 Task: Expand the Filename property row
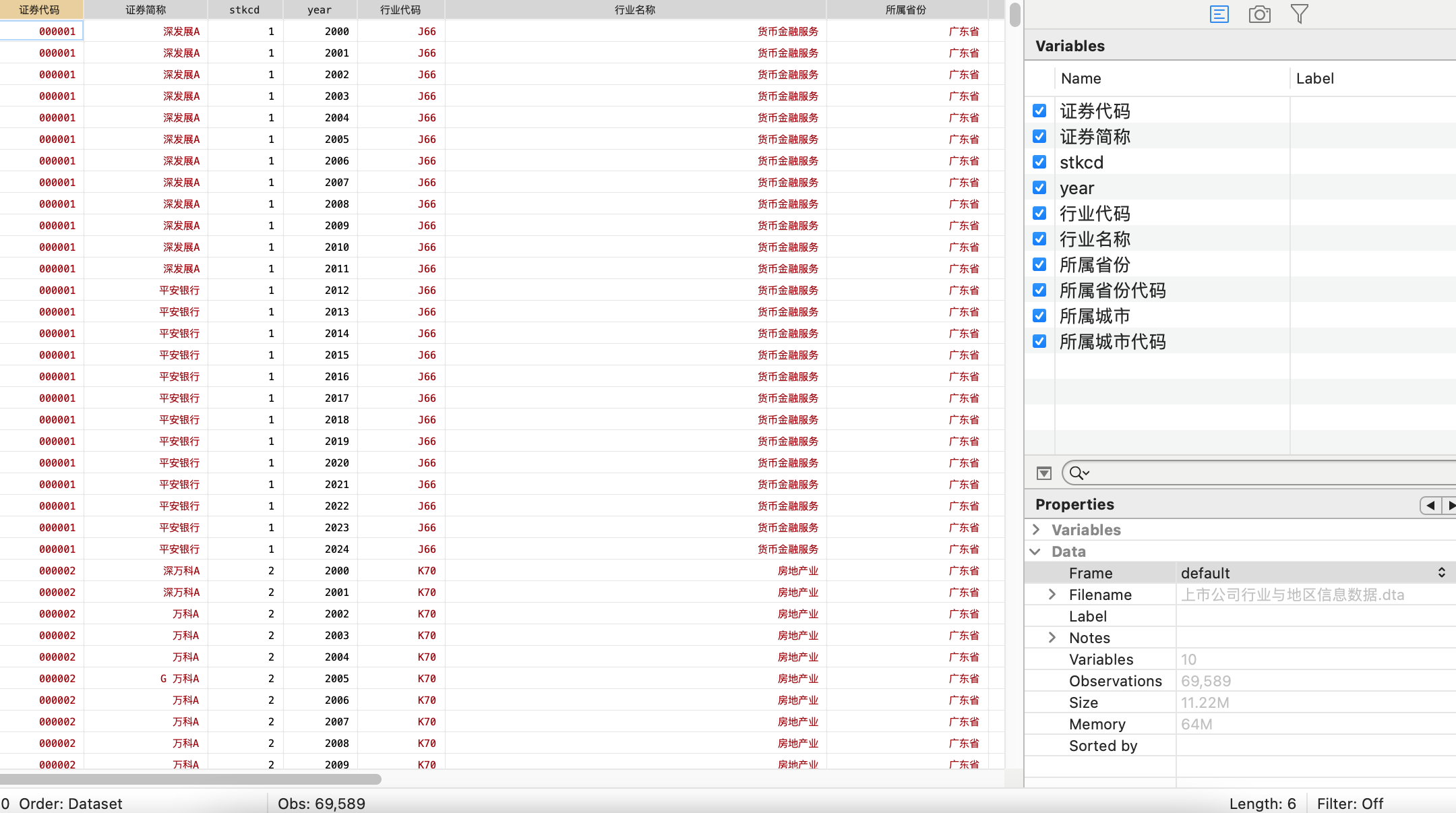click(1052, 595)
